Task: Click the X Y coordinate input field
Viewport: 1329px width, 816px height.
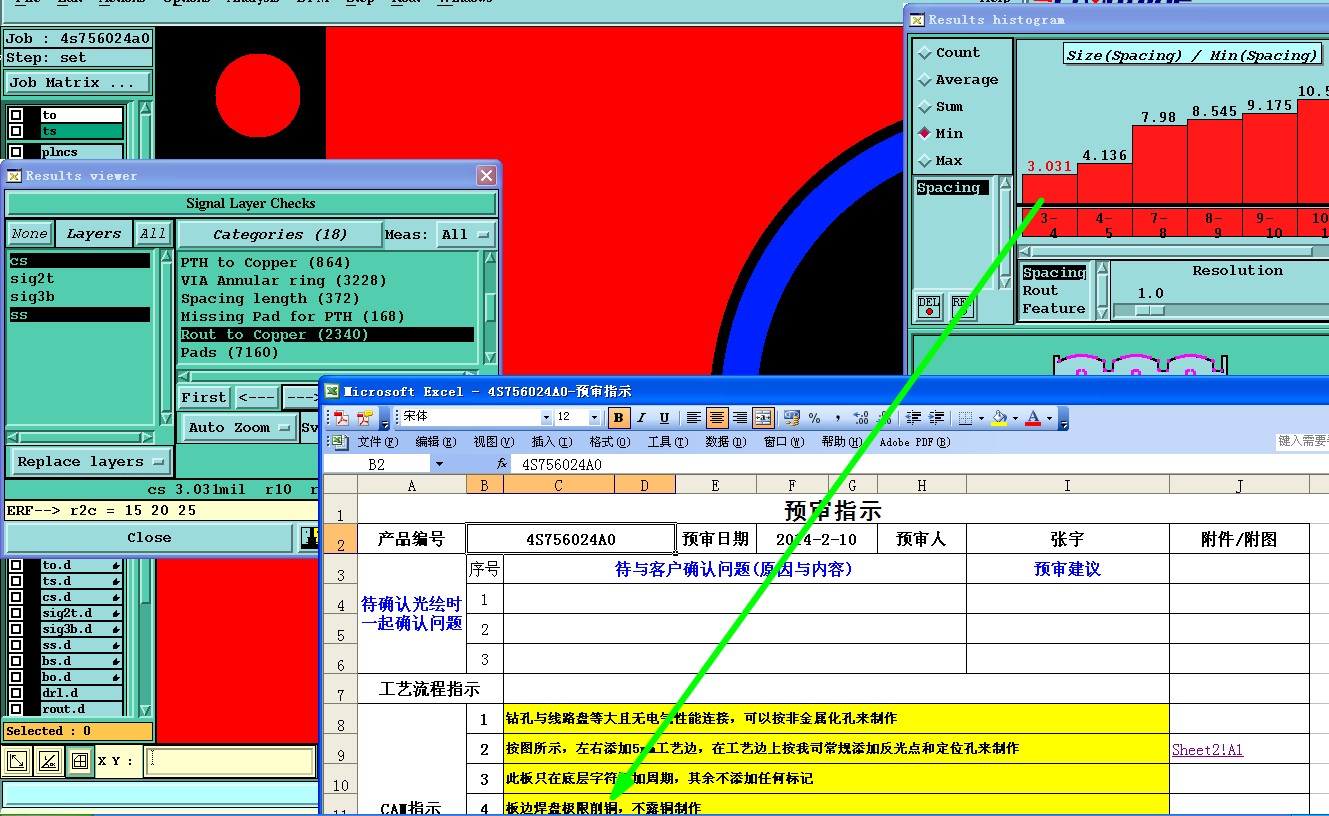Action: point(230,761)
